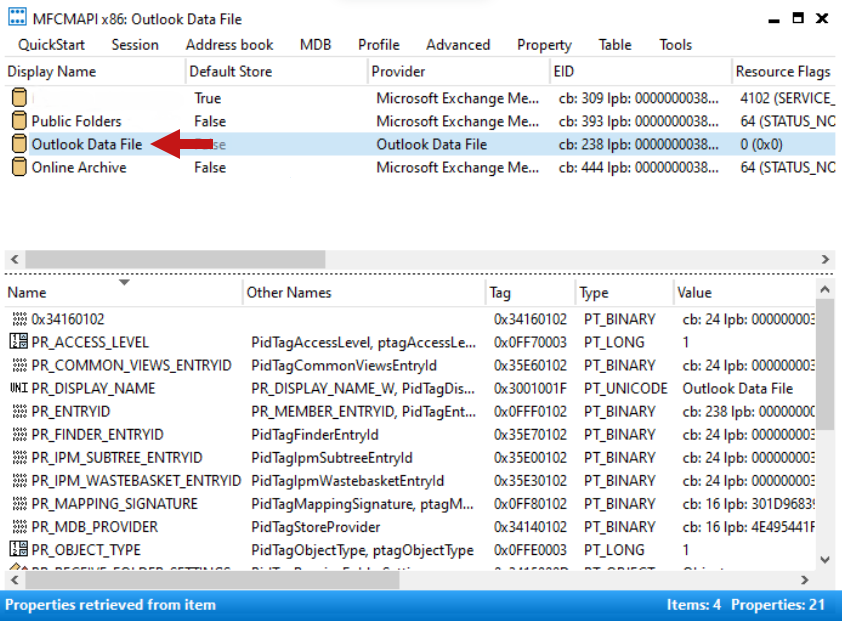Click the 'cb: 444' EID cell
Viewport: 842px width, 621px height.
point(638,167)
